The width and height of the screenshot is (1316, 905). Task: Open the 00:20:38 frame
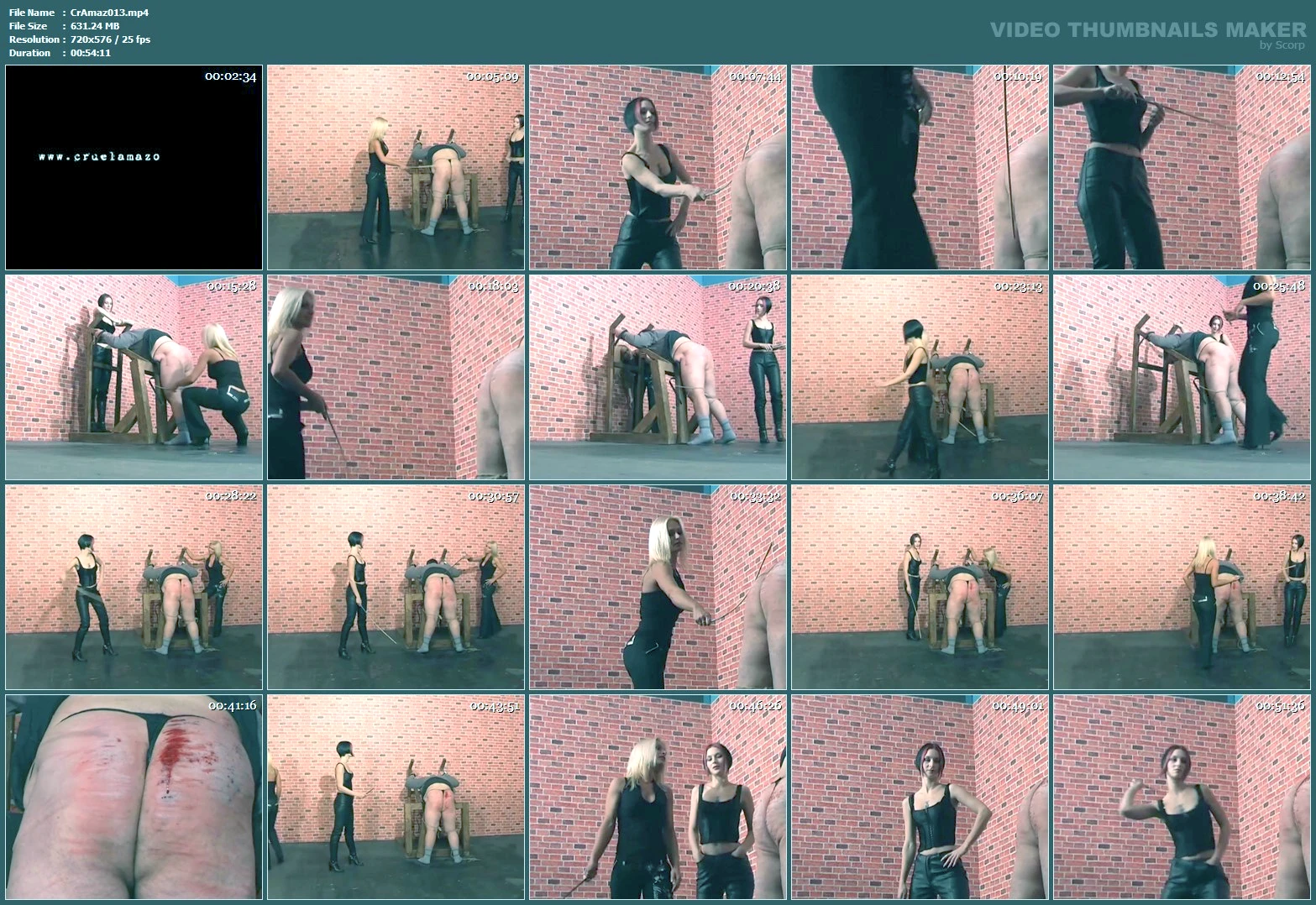(658, 377)
